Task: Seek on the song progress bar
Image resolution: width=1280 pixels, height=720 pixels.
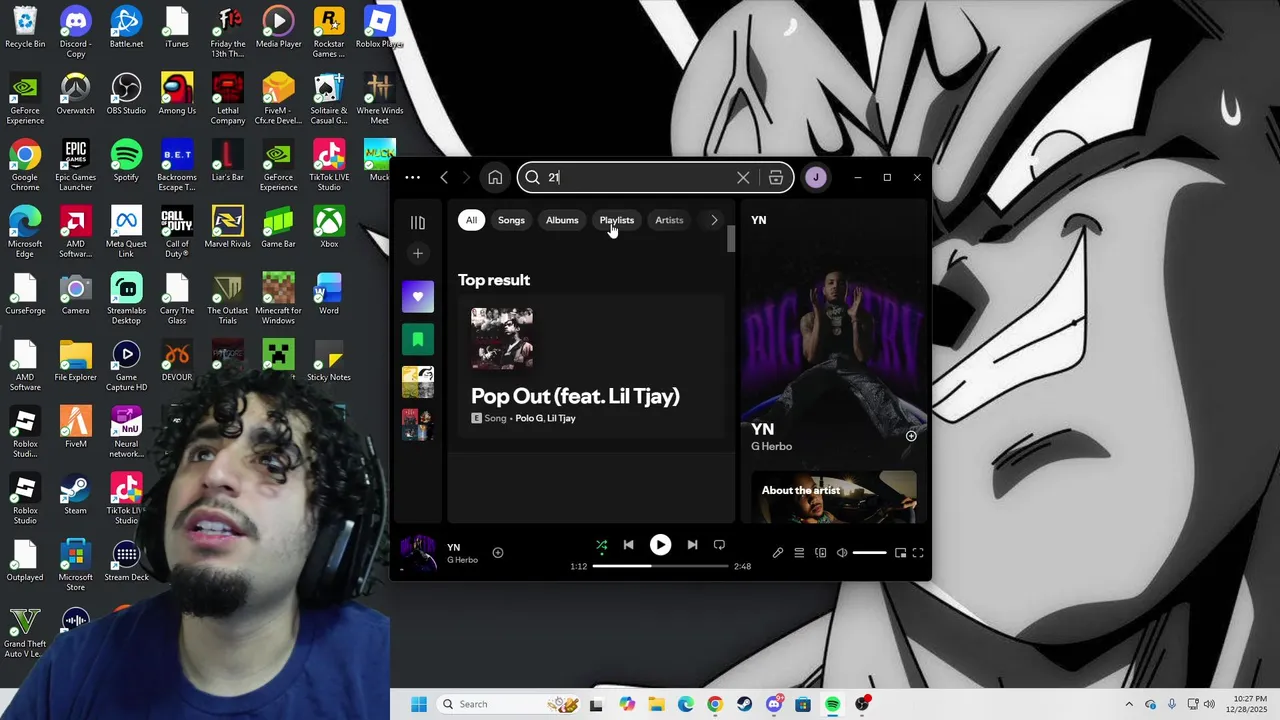Action: (x=660, y=566)
